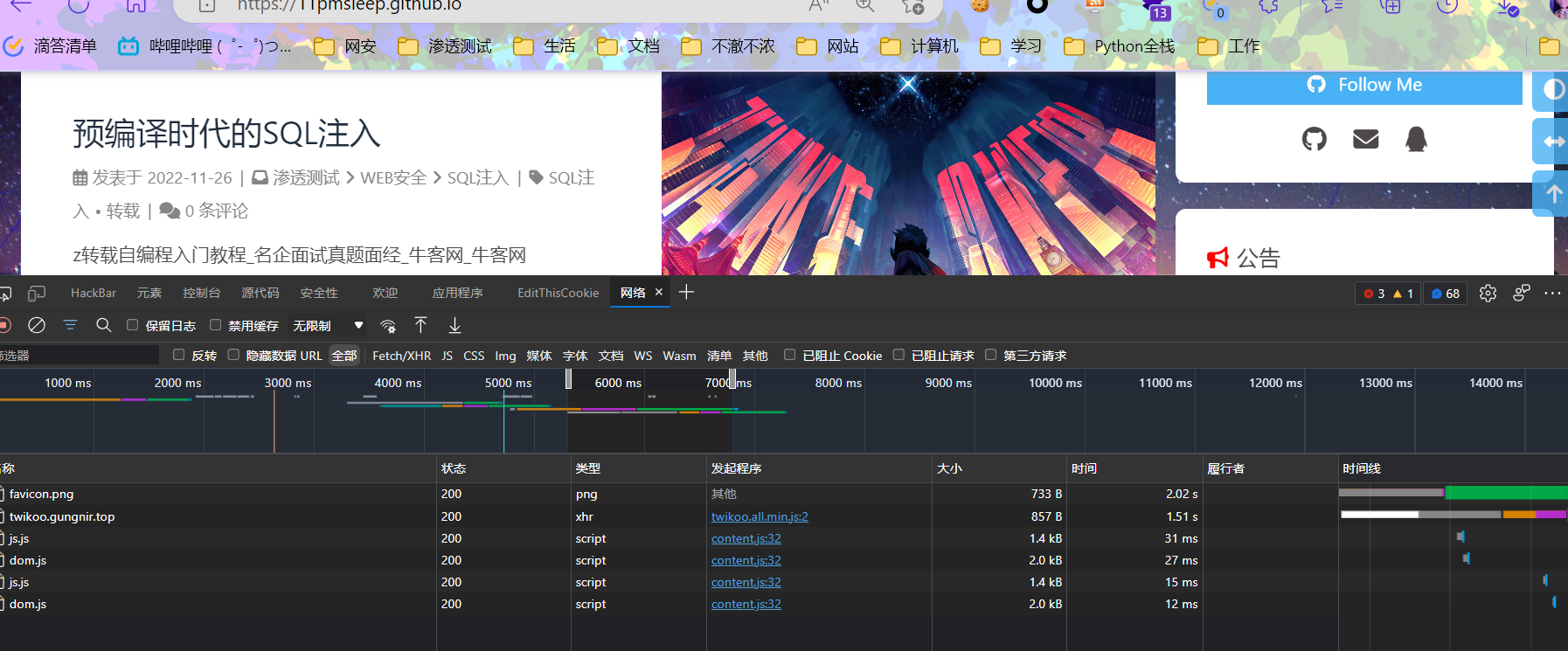This screenshot has height=651, width=1568.
Task: Filter requests by Img type
Action: coord(505,356)
